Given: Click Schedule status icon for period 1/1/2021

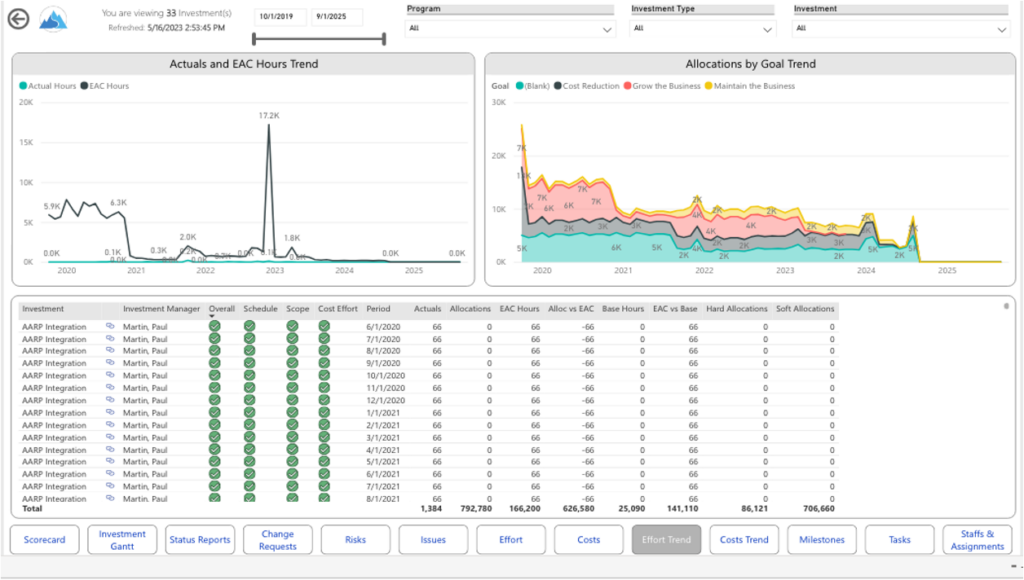Looking at the screenshot, I should (x=249, y=413).
